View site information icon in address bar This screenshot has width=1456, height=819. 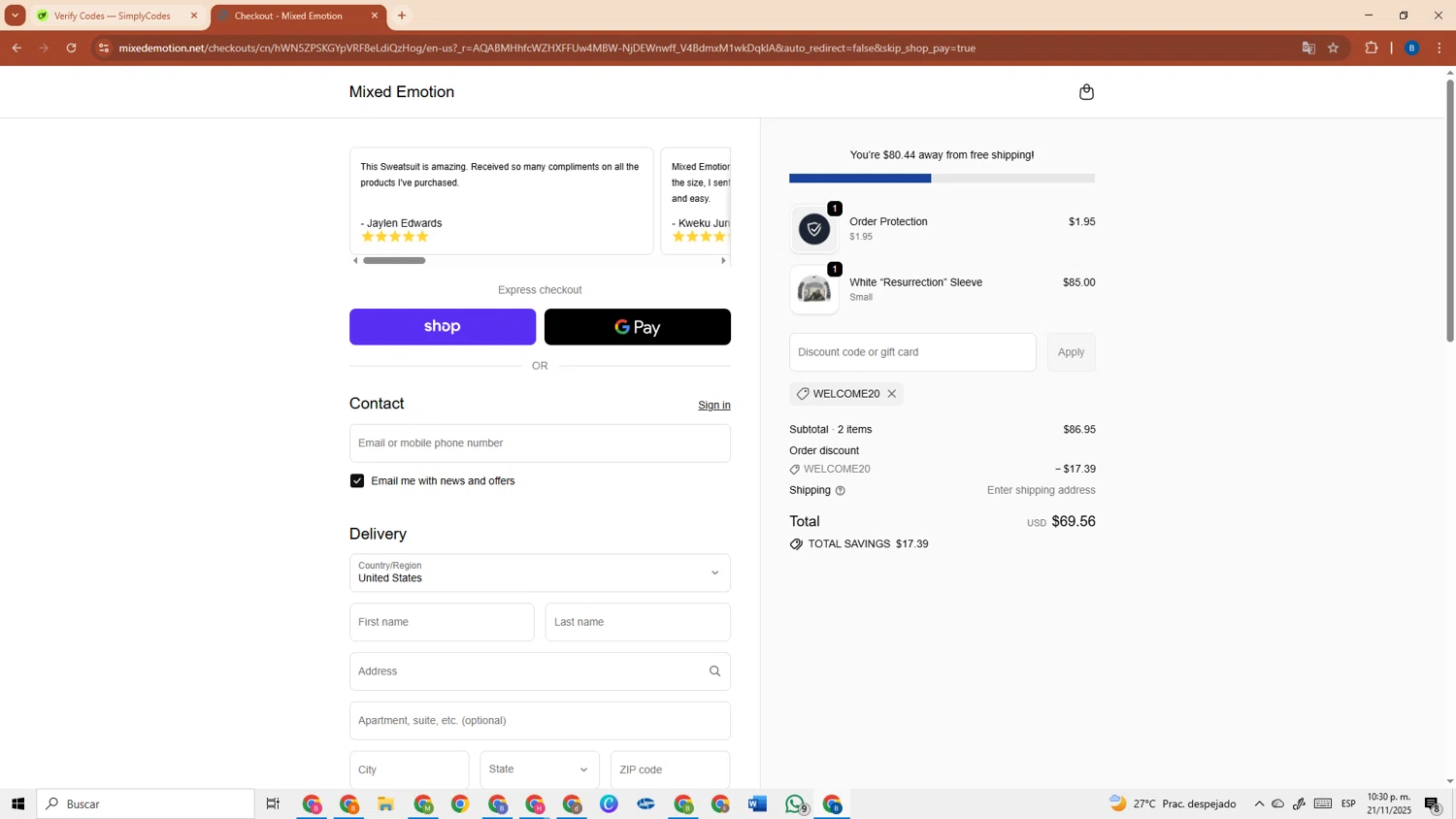point(104,48)
